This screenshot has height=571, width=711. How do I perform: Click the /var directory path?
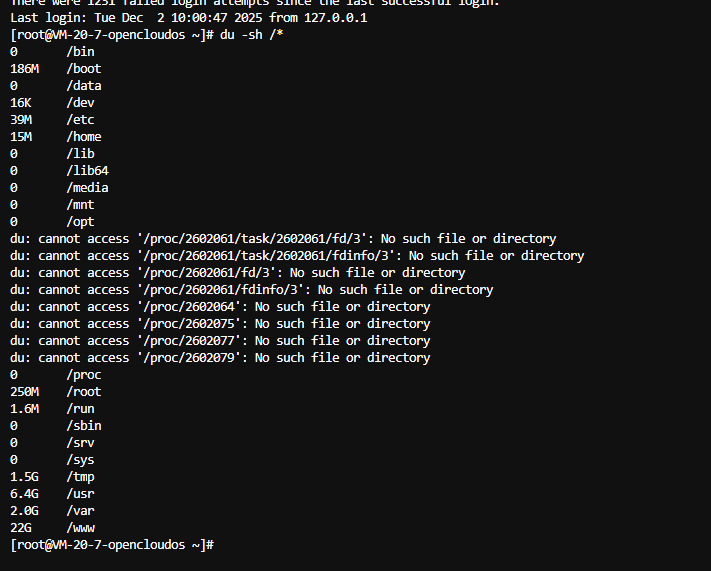pos(80,511)
